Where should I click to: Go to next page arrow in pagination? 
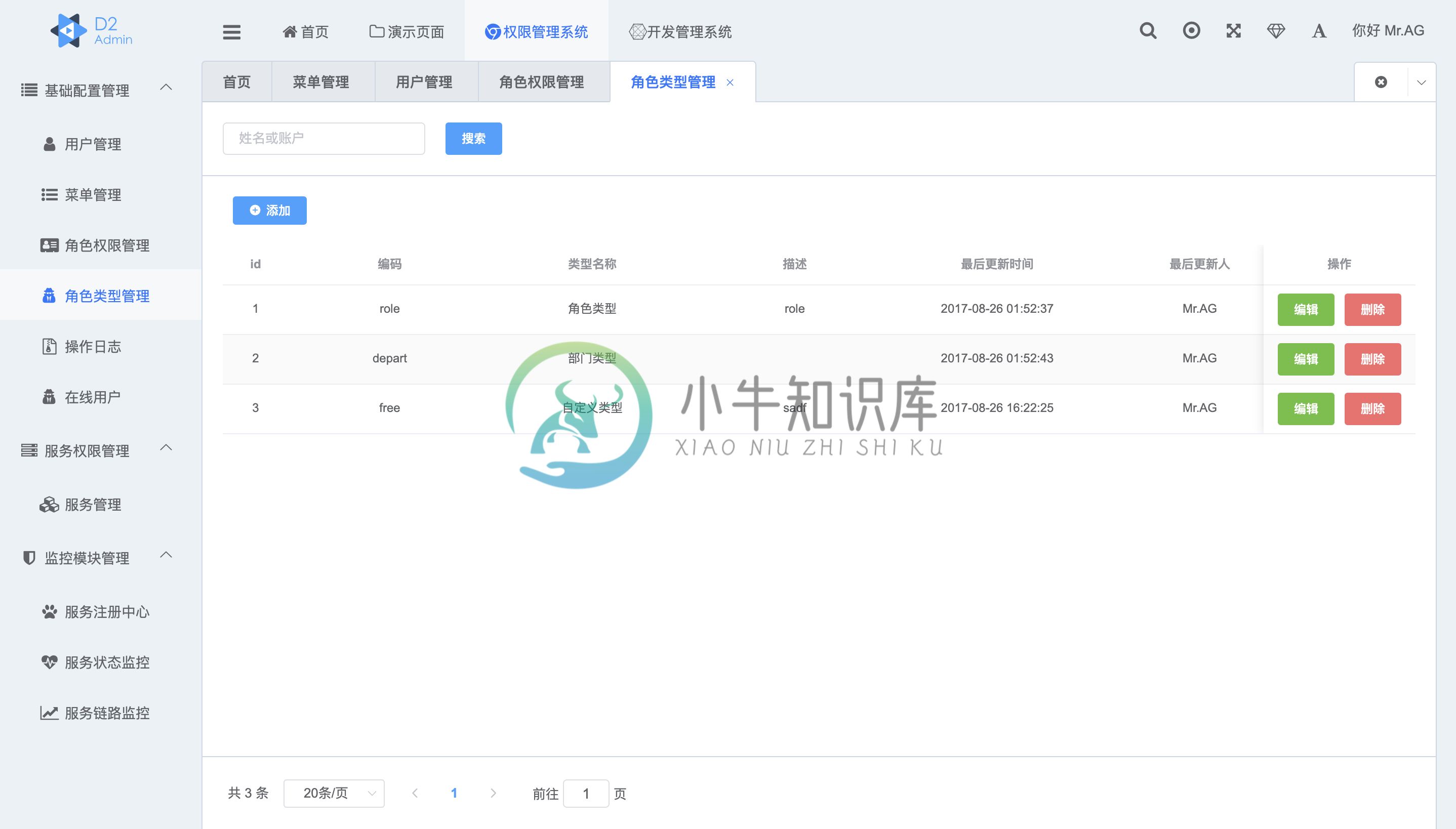pyautogui.click(x=493, y=793)
